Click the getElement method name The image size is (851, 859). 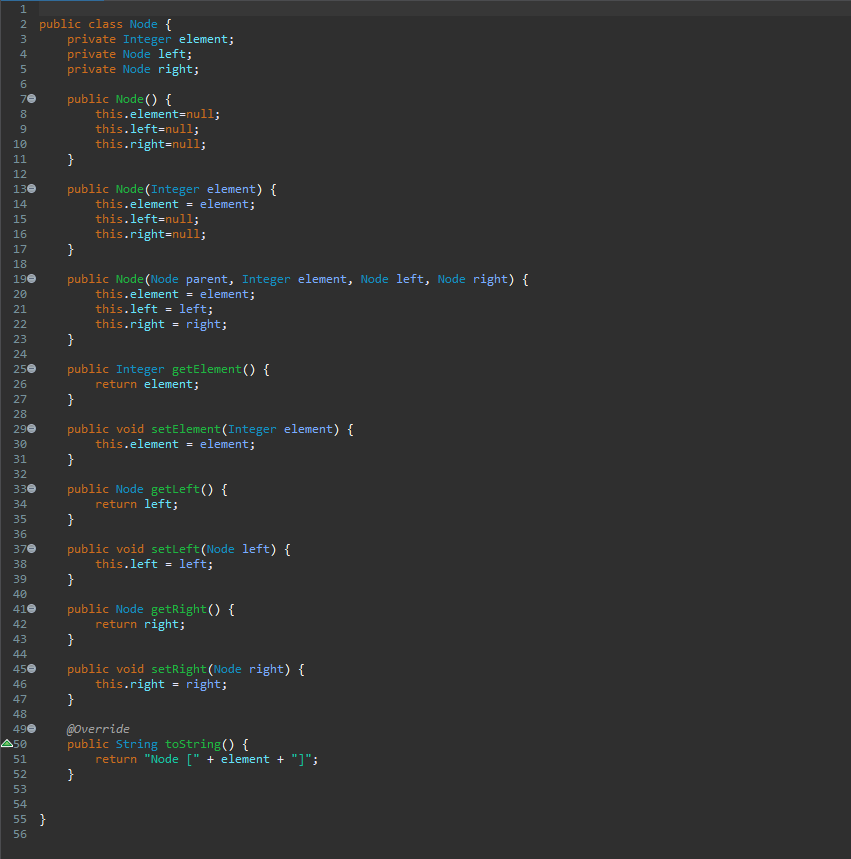click(206, 368)
